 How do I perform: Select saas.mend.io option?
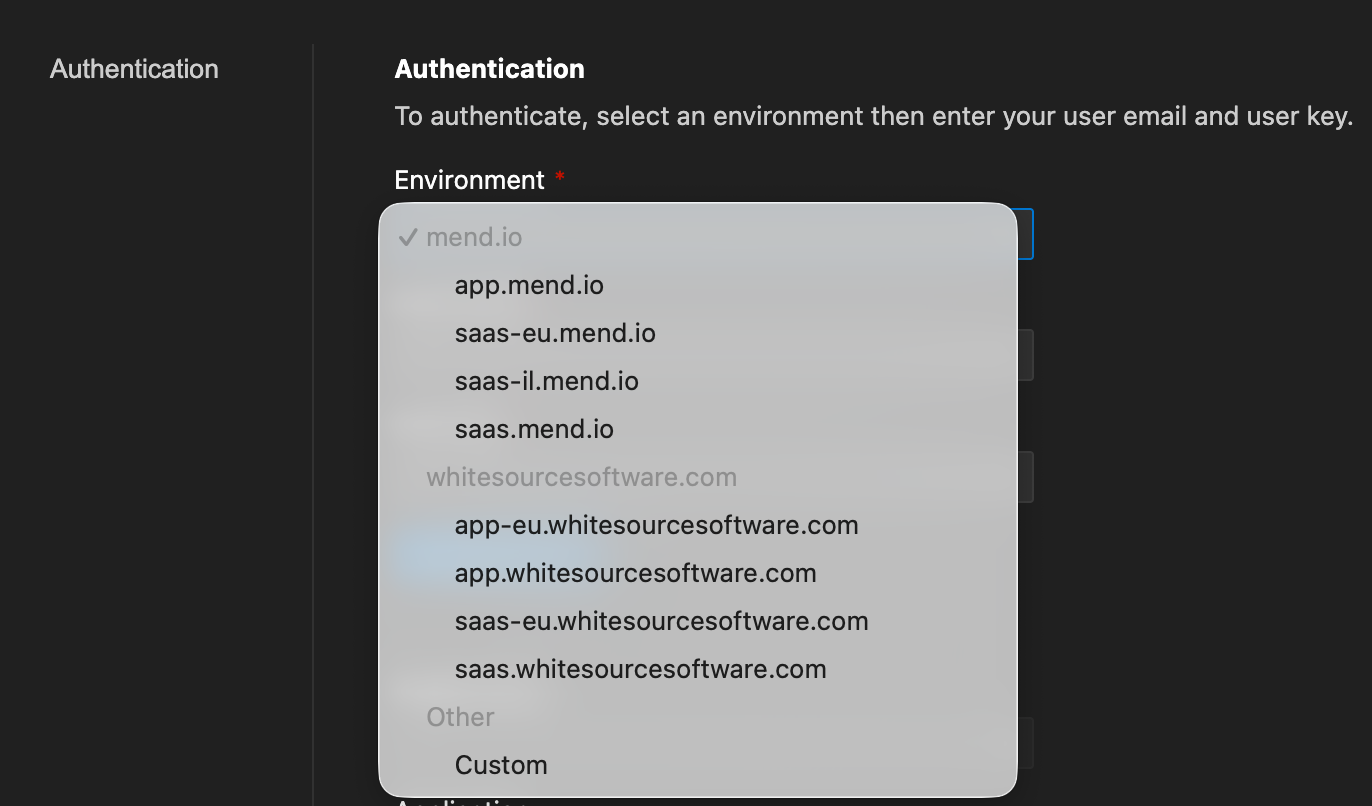point(534,430)
